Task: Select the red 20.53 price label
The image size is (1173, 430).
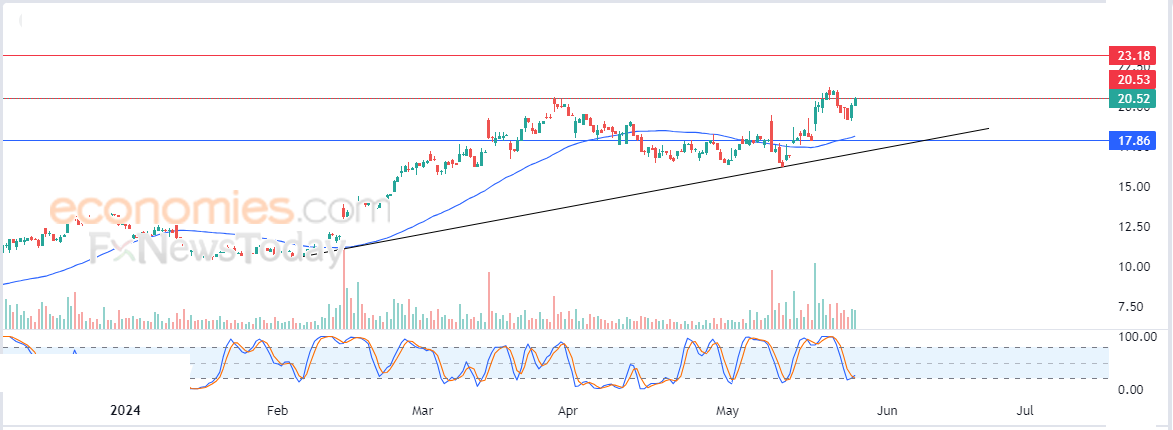Action: pyautogui.click(x=1133, y=79)
